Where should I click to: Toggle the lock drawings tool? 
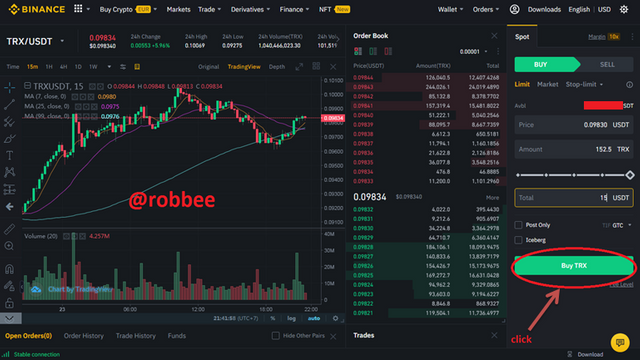coord(9,303)
